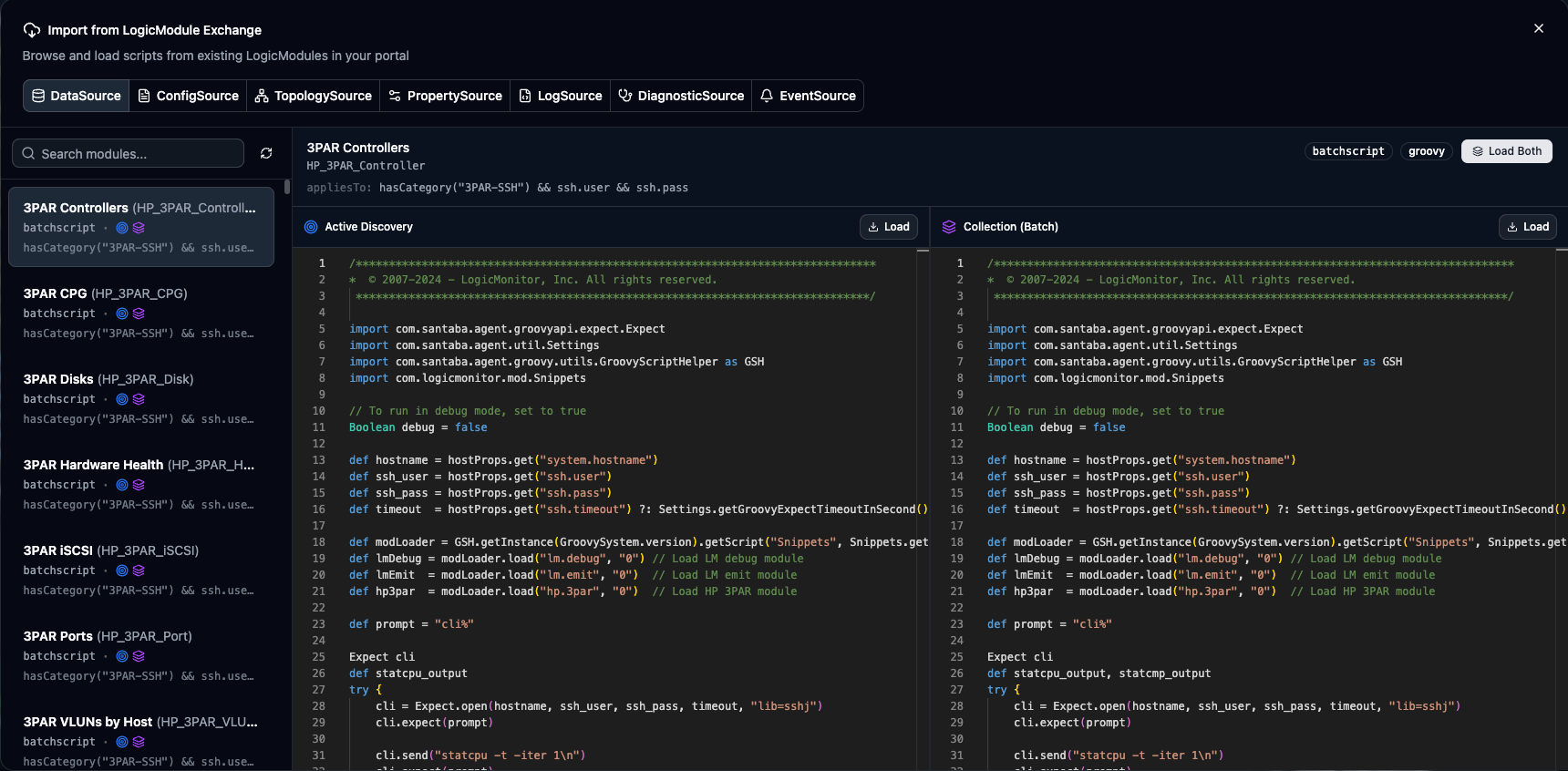The width and height of the screenshot is (1568, 771).
Task: Click the download icon on the Active Discovery Load button
Action: click(x=873, y=227)
